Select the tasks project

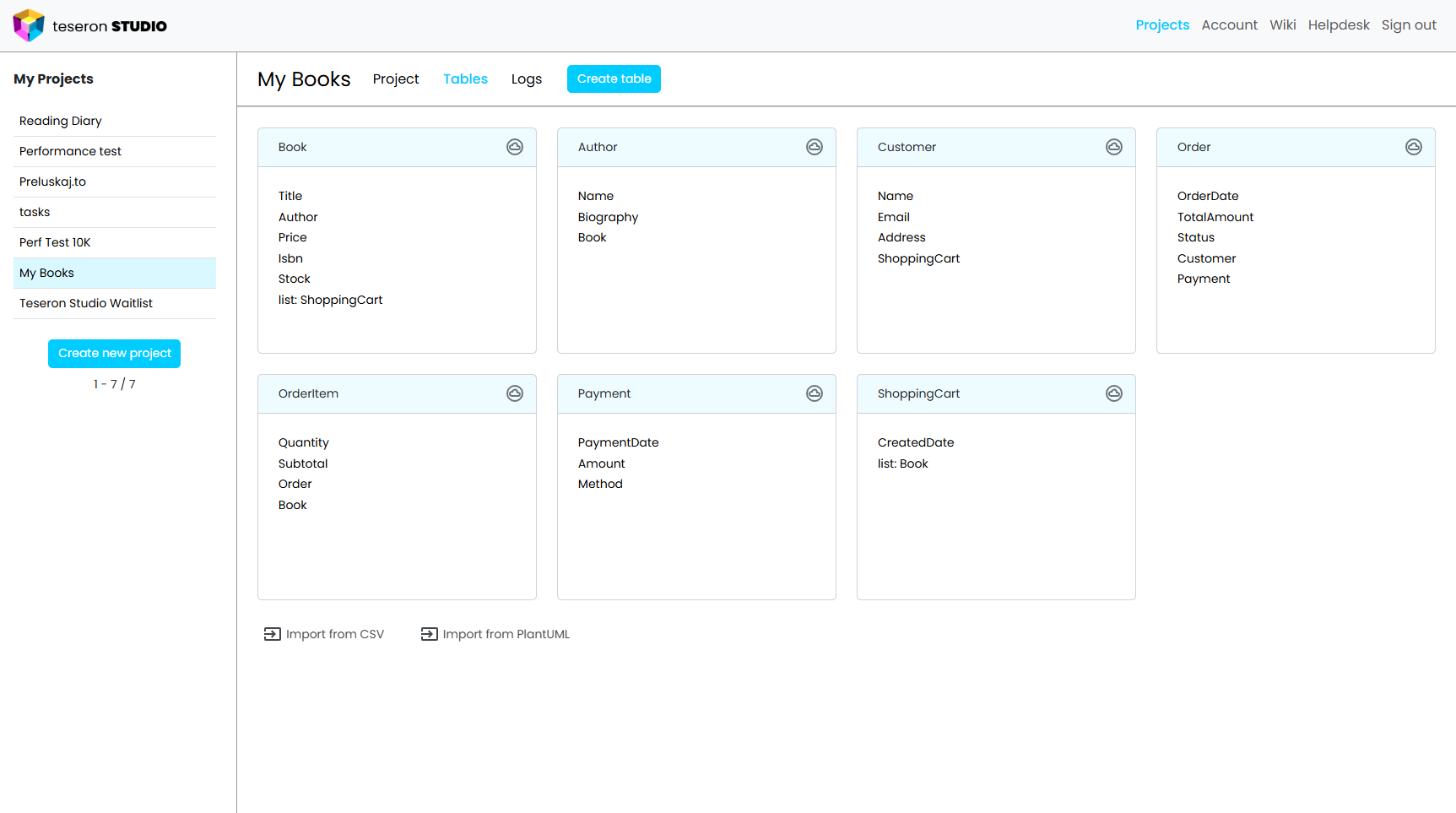tap(115, 213)
